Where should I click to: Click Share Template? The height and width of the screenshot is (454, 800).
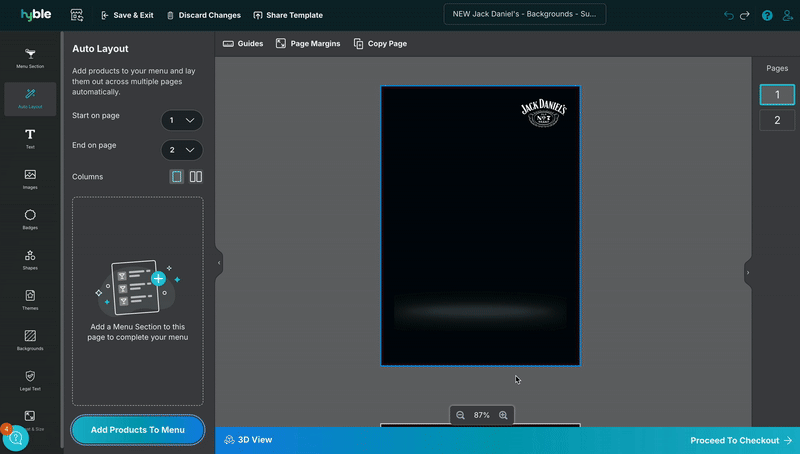pos(288,15)
